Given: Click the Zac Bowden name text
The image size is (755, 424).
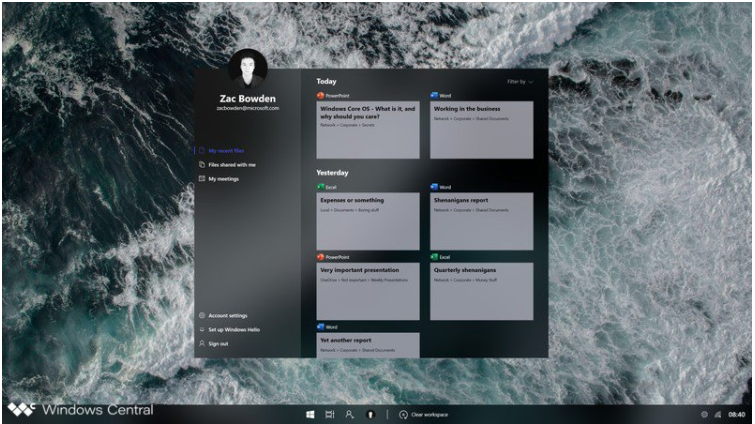Looking at the screenshot, I should point(247,98).
